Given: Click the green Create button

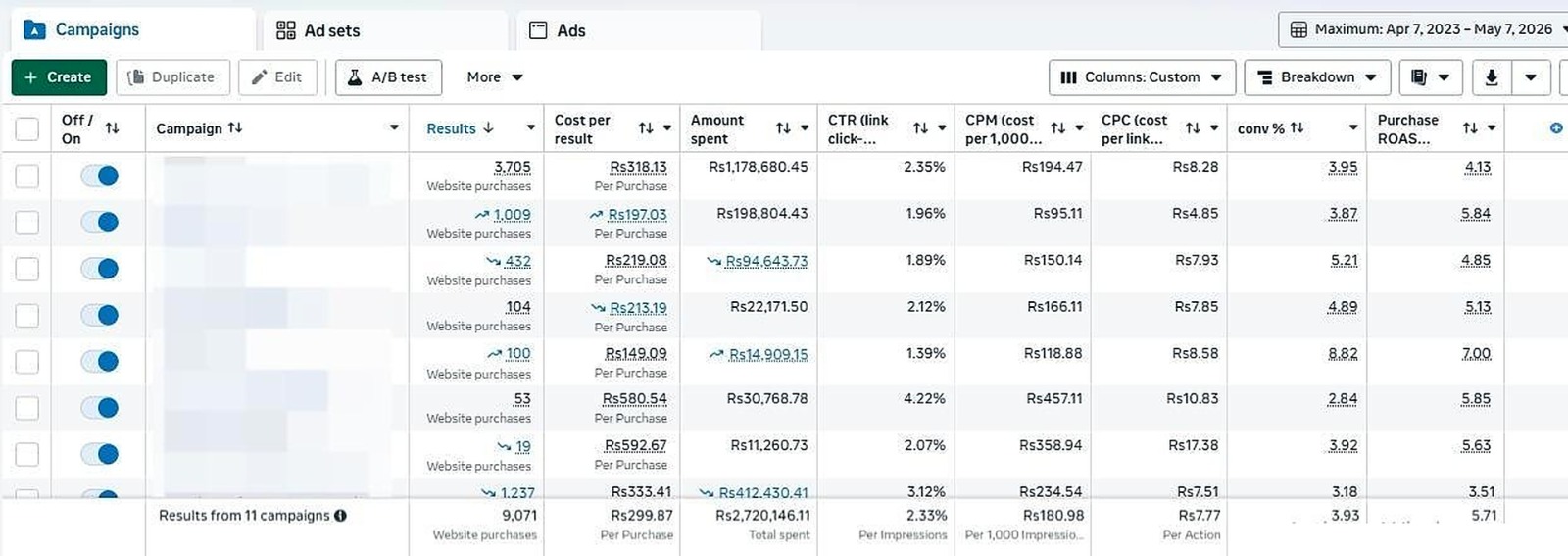Looking at the screenshot, I should point(59,77).
